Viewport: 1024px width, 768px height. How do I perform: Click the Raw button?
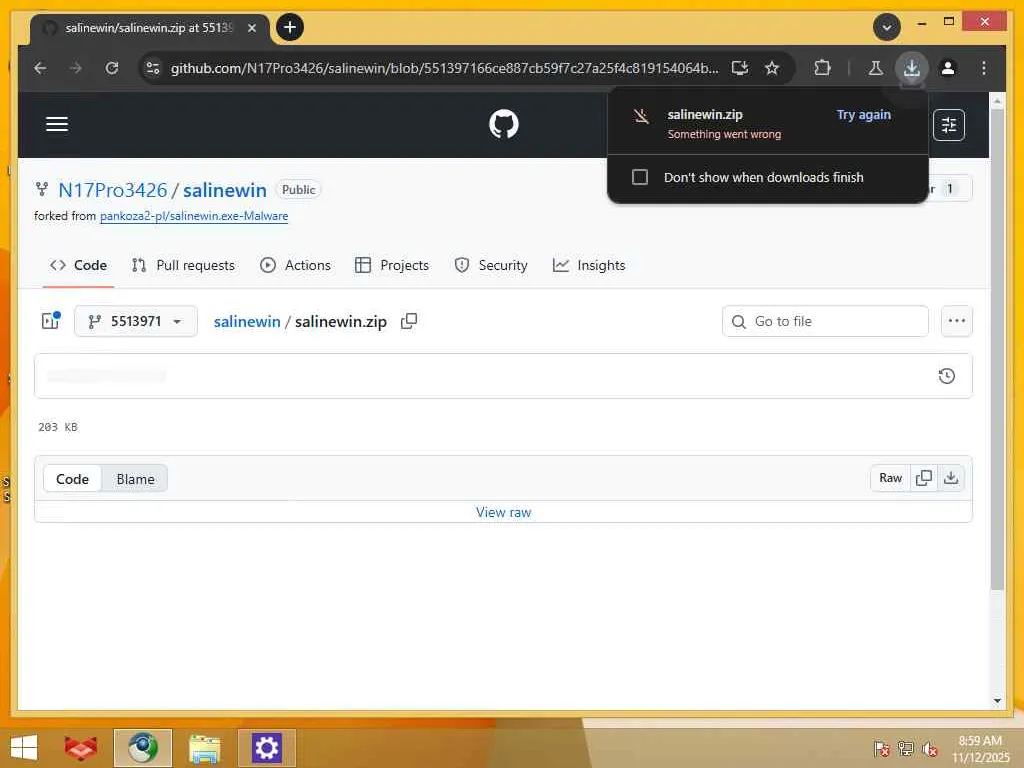pos(890,478)
